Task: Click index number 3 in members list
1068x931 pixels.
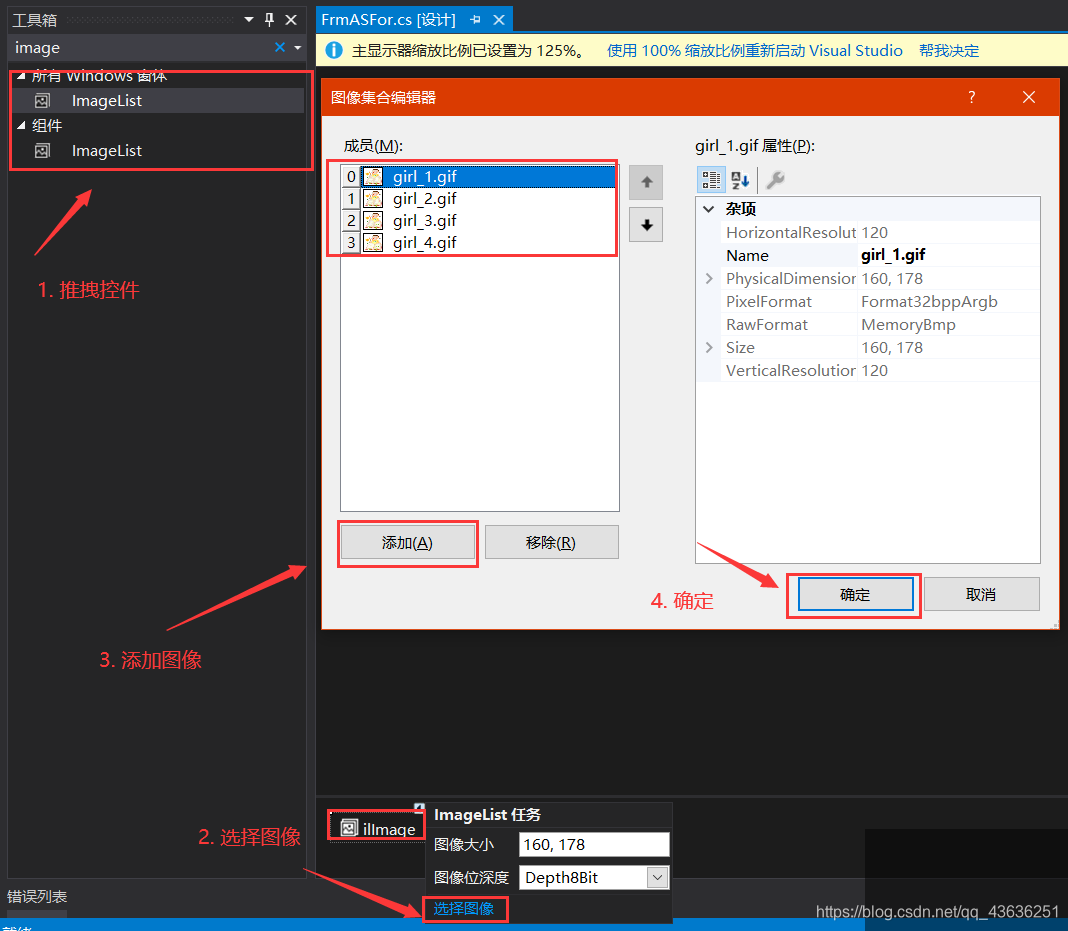Action: coord(351,242)
